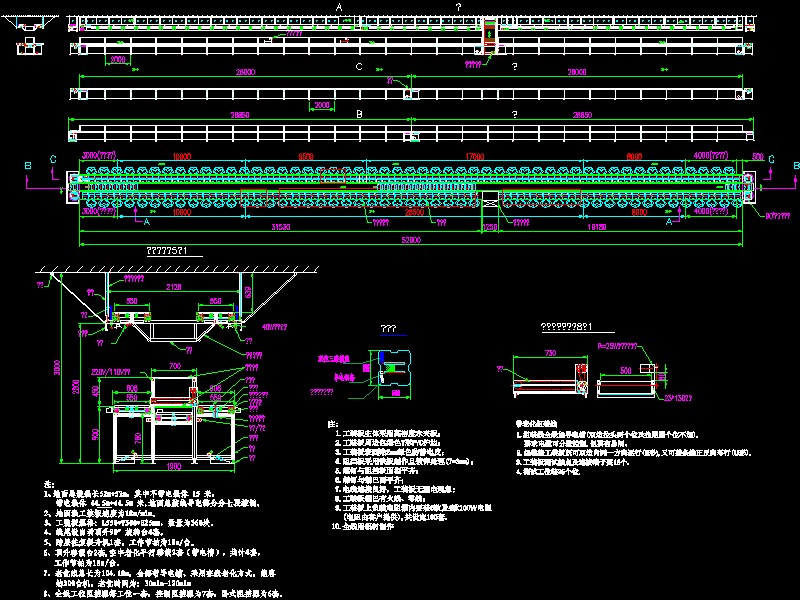Select the 26800 dimension on the upper run
Image resolution: width=800 pixels, height=600 pixels.
click(246, 71)
